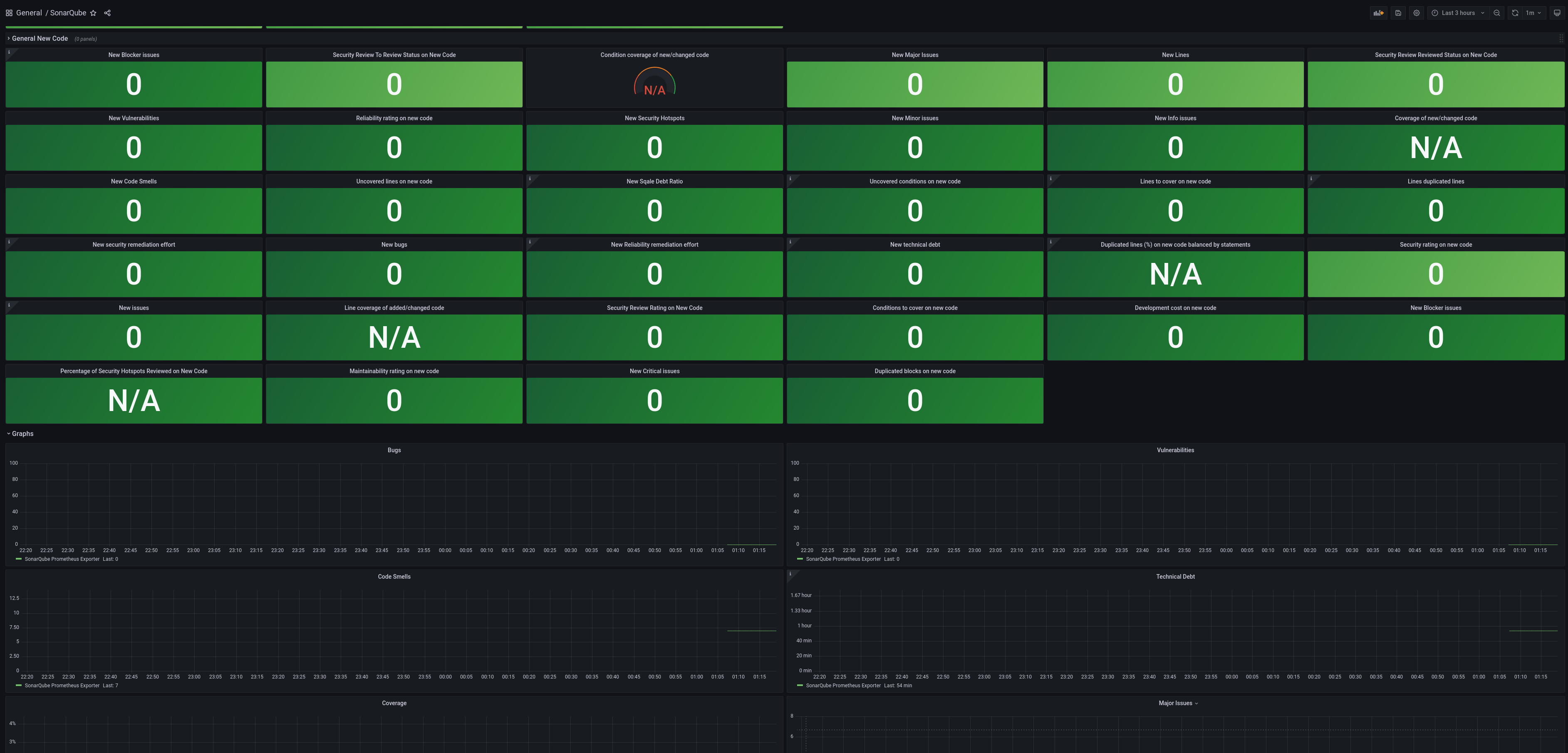This screenshot has height=753, width=1568.
Task: Toggle SonarQube Prometheus Exporter series in Bugs legend
Action: (x=62, y=559)
